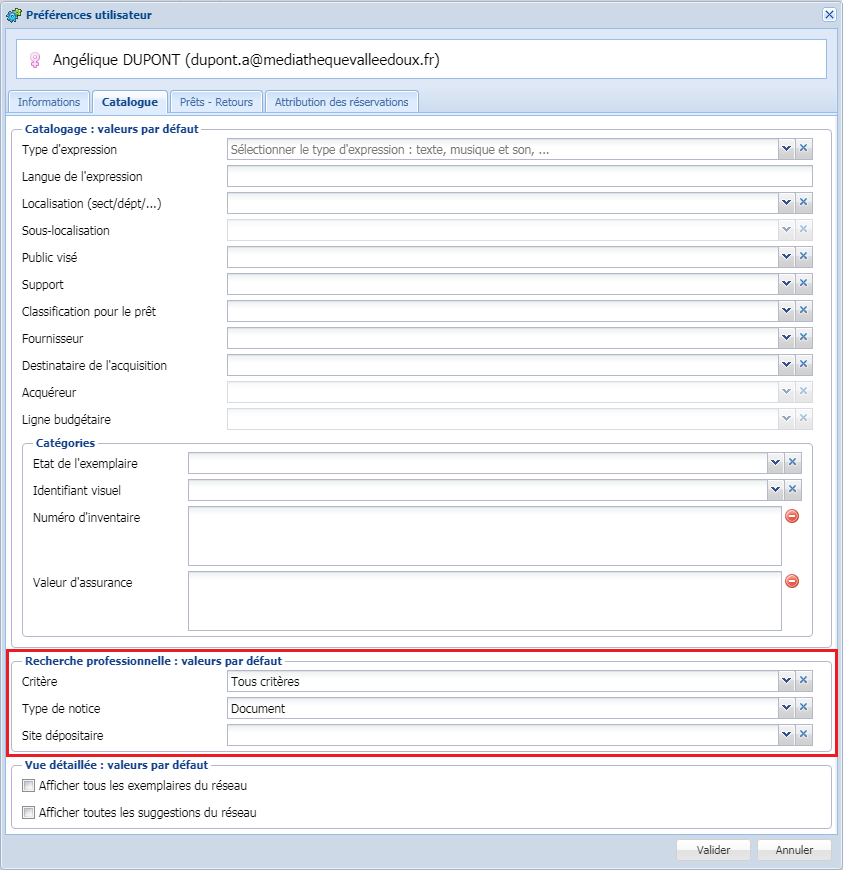Image resolution: width=850 pixels, height=876 pixels.
Task: Open the Public visé dropdown
Action: 785,257
